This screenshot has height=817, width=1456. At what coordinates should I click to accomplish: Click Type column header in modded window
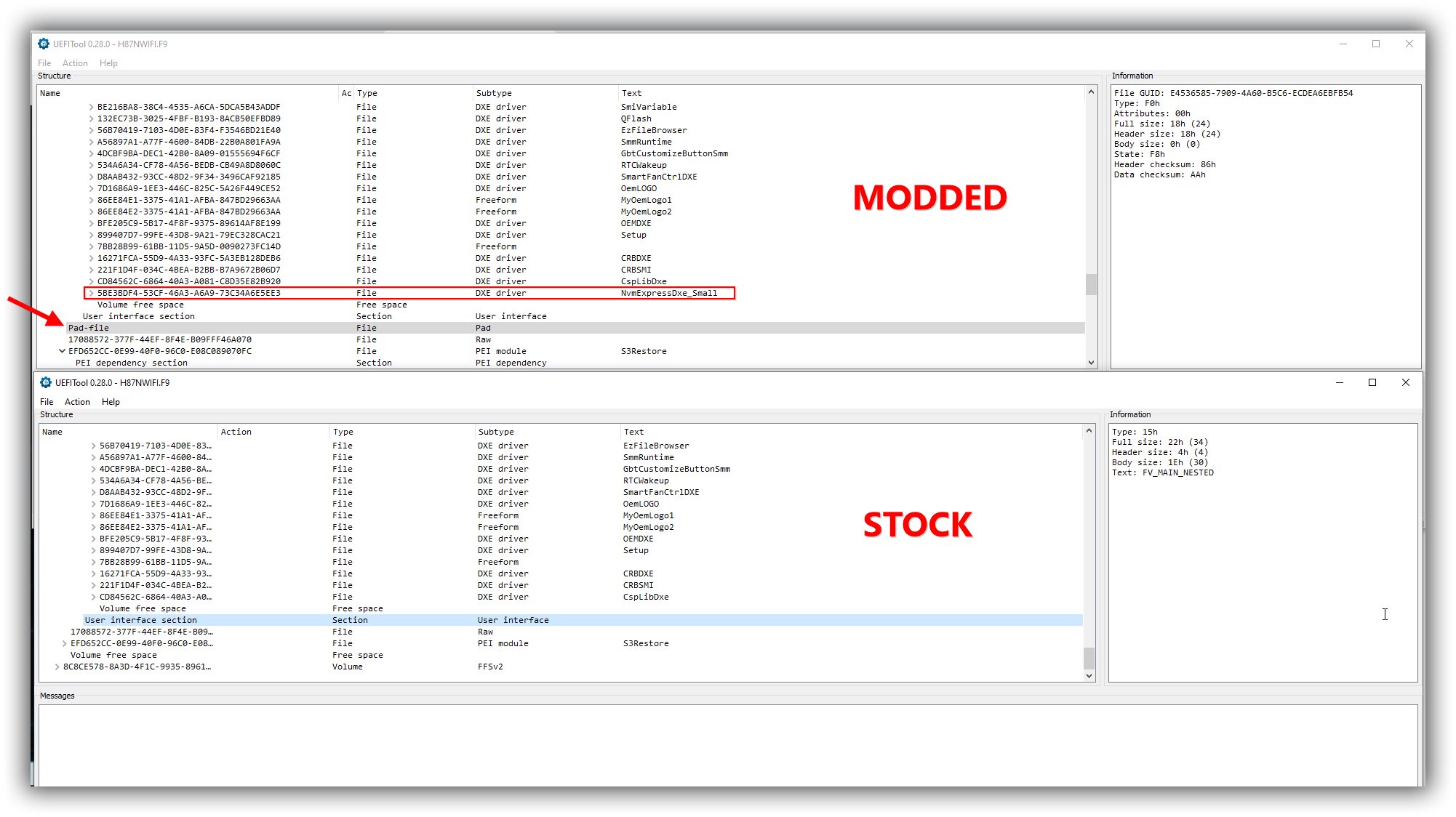pos(412,93)
